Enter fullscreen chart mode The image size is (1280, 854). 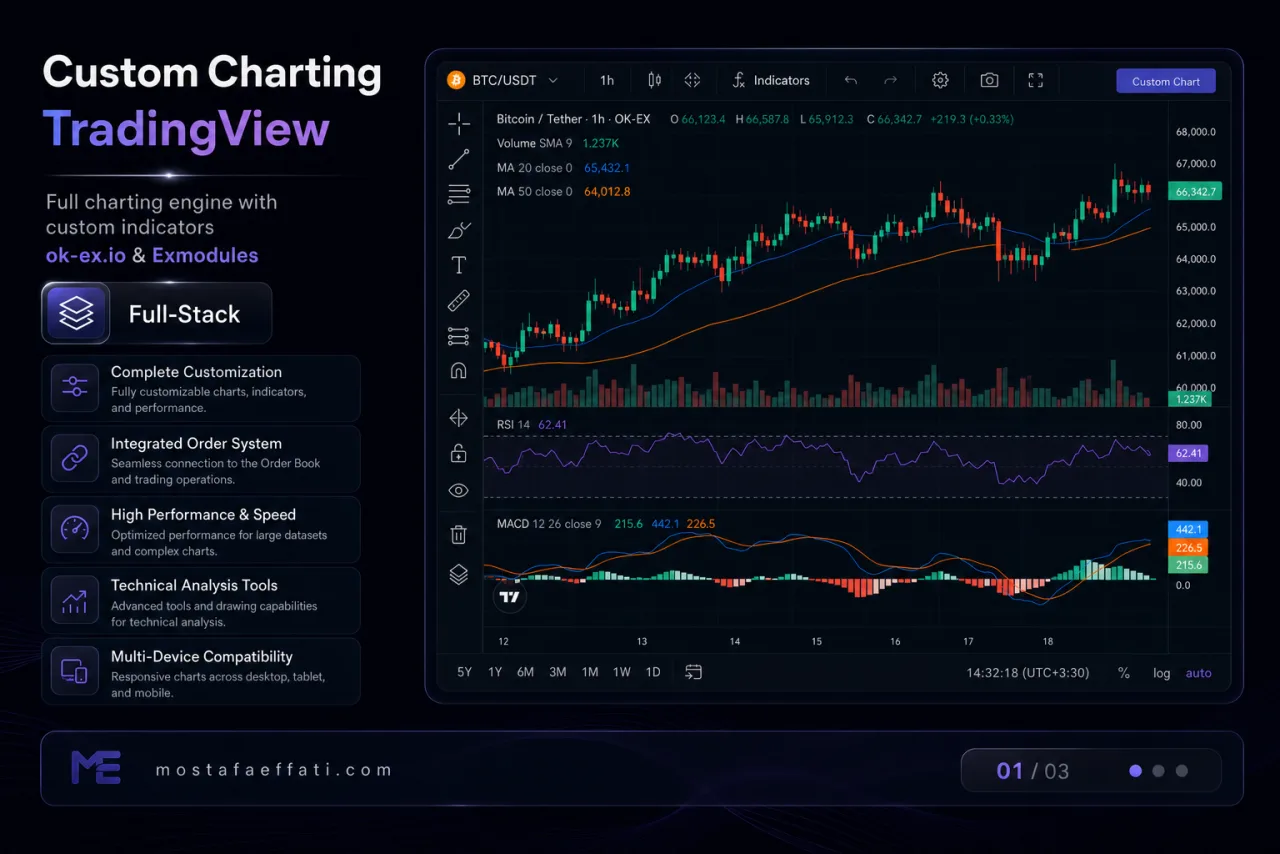[x=1036, y=80]
